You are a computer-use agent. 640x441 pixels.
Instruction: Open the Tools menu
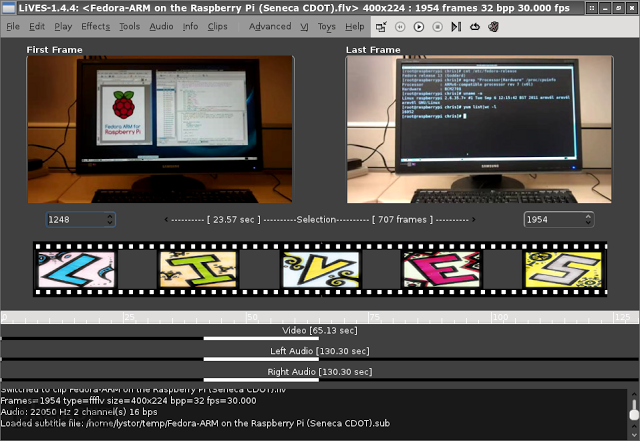click(129, 27)
